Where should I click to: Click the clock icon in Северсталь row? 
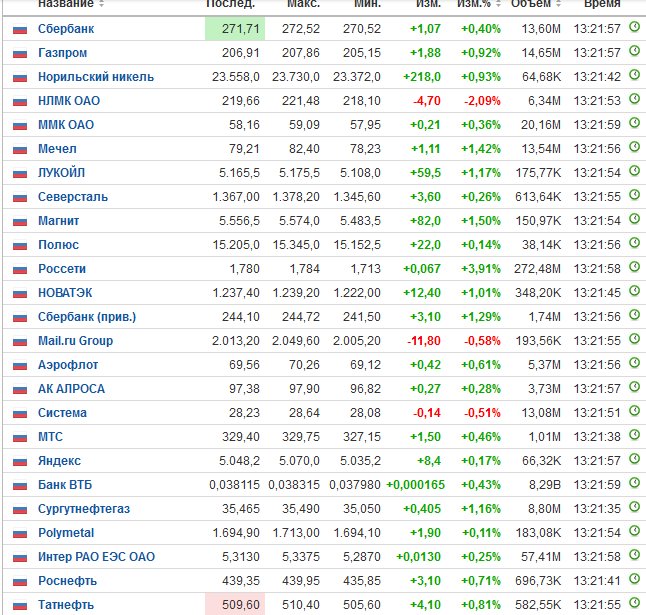[x=634, y=195]
